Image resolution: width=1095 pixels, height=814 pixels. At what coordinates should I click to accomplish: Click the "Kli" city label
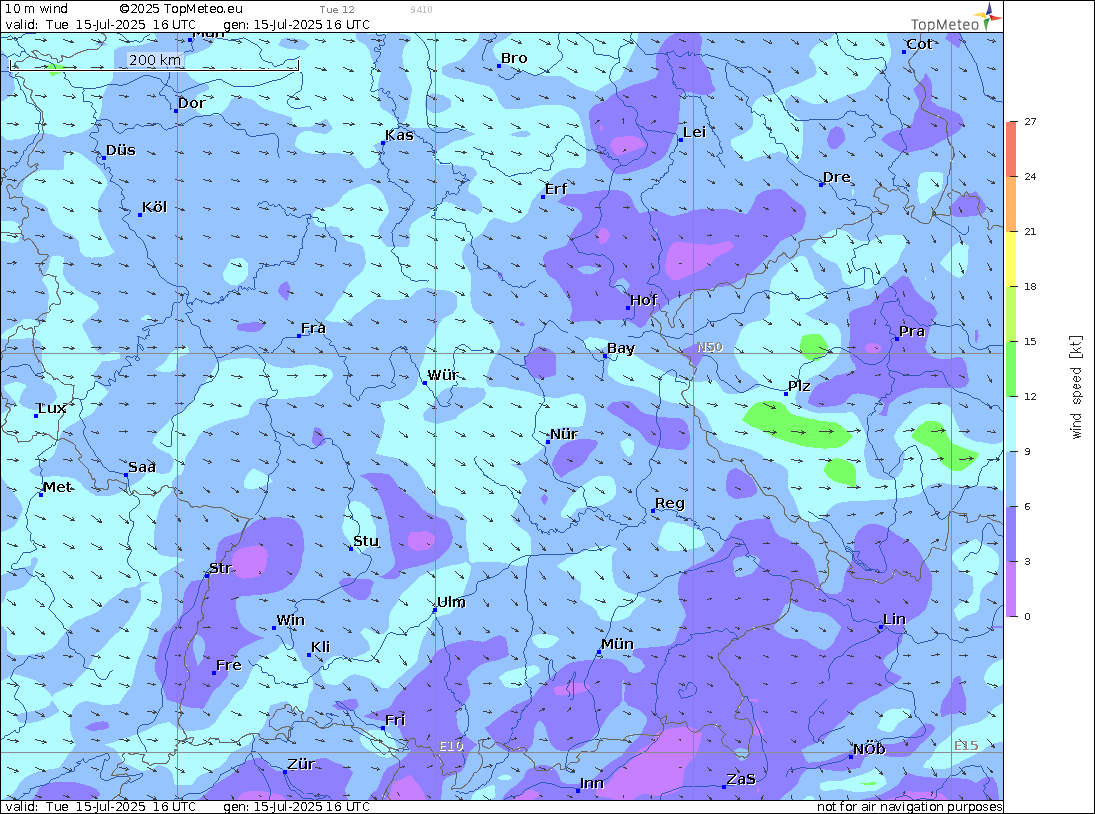click(x=321, y=647)
